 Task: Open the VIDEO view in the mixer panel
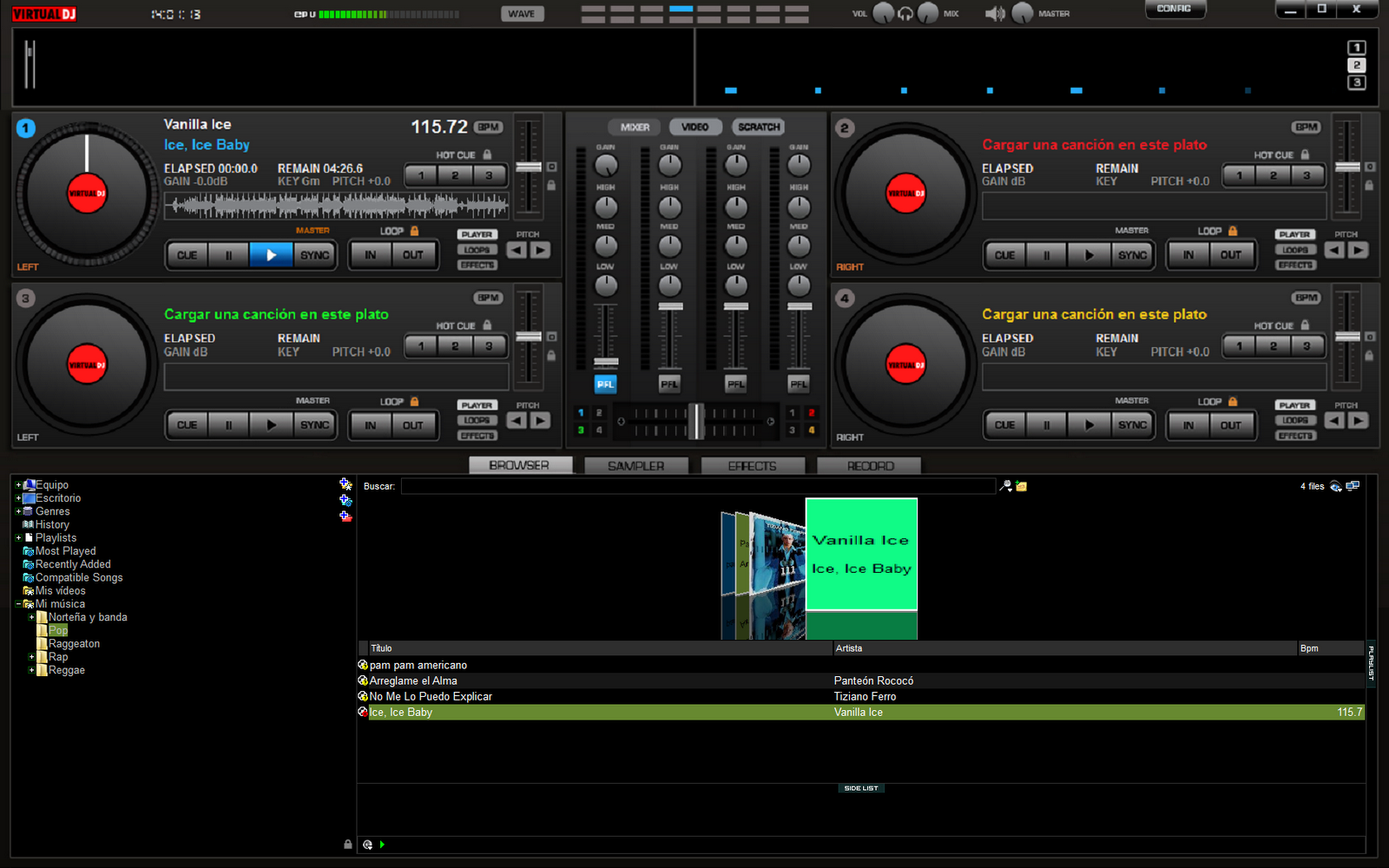pos(694,127)
